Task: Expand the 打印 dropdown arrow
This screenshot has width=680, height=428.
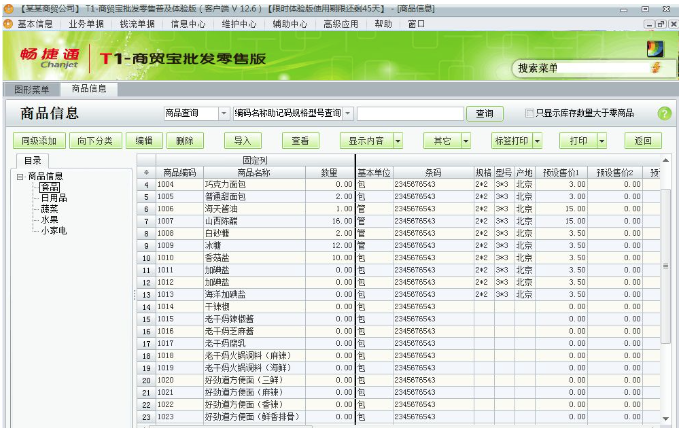Action: pyautogui.click(x=602, y=140)
